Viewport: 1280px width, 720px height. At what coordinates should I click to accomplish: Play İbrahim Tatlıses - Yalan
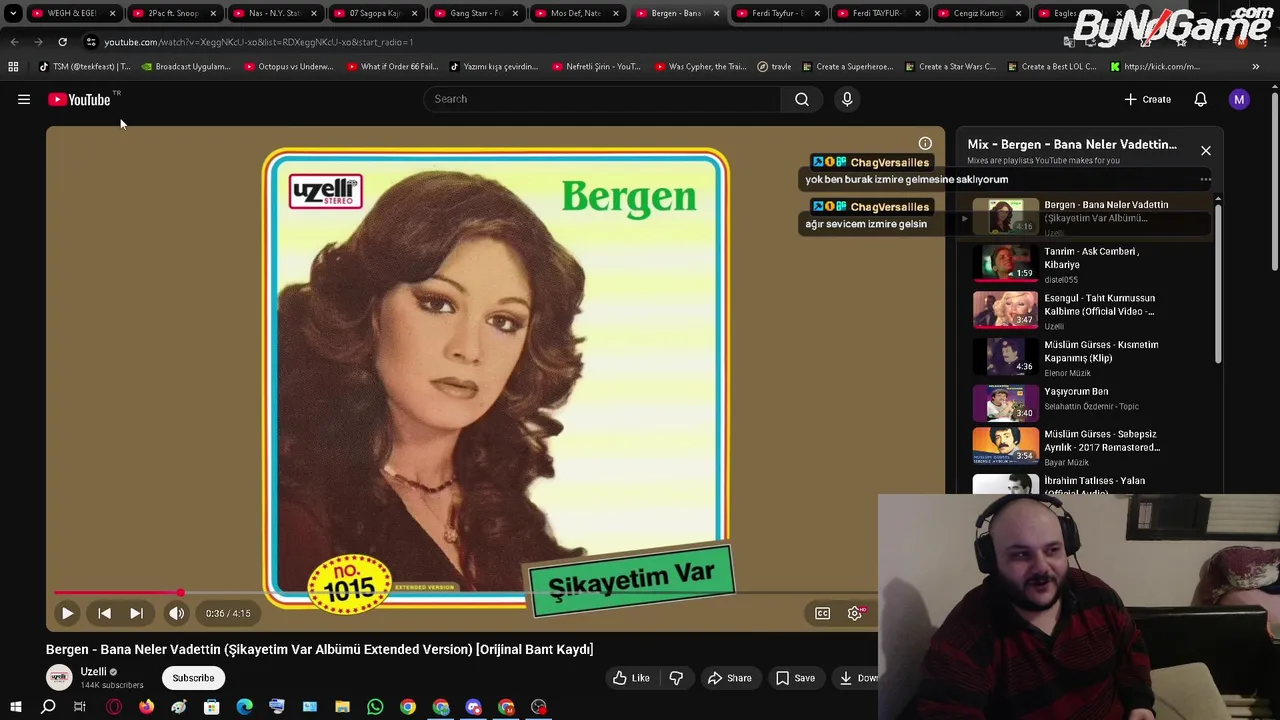[x=1085, y=485]
